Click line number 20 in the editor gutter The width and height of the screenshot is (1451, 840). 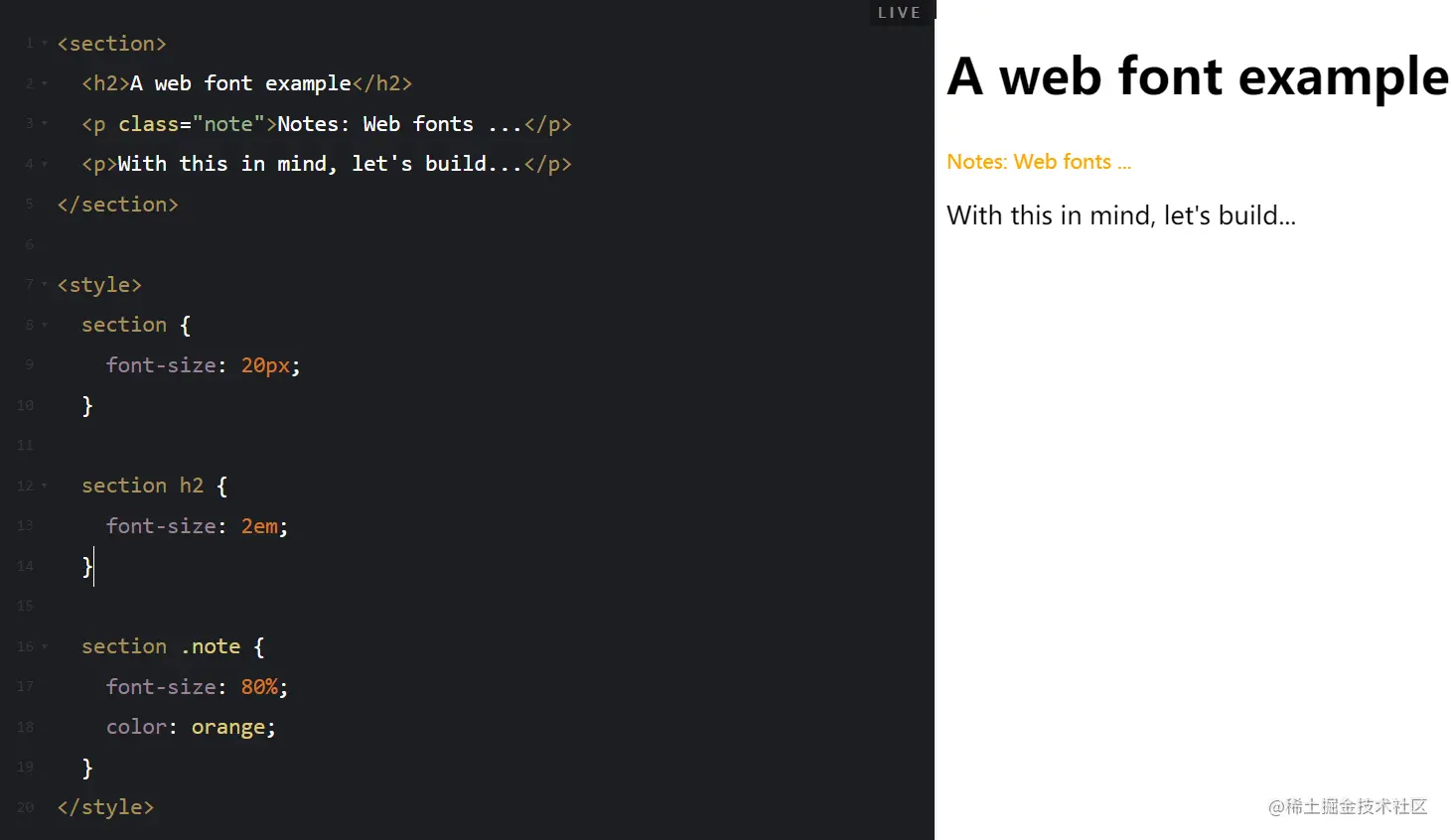pyautogui.click(x=25, y=808)
